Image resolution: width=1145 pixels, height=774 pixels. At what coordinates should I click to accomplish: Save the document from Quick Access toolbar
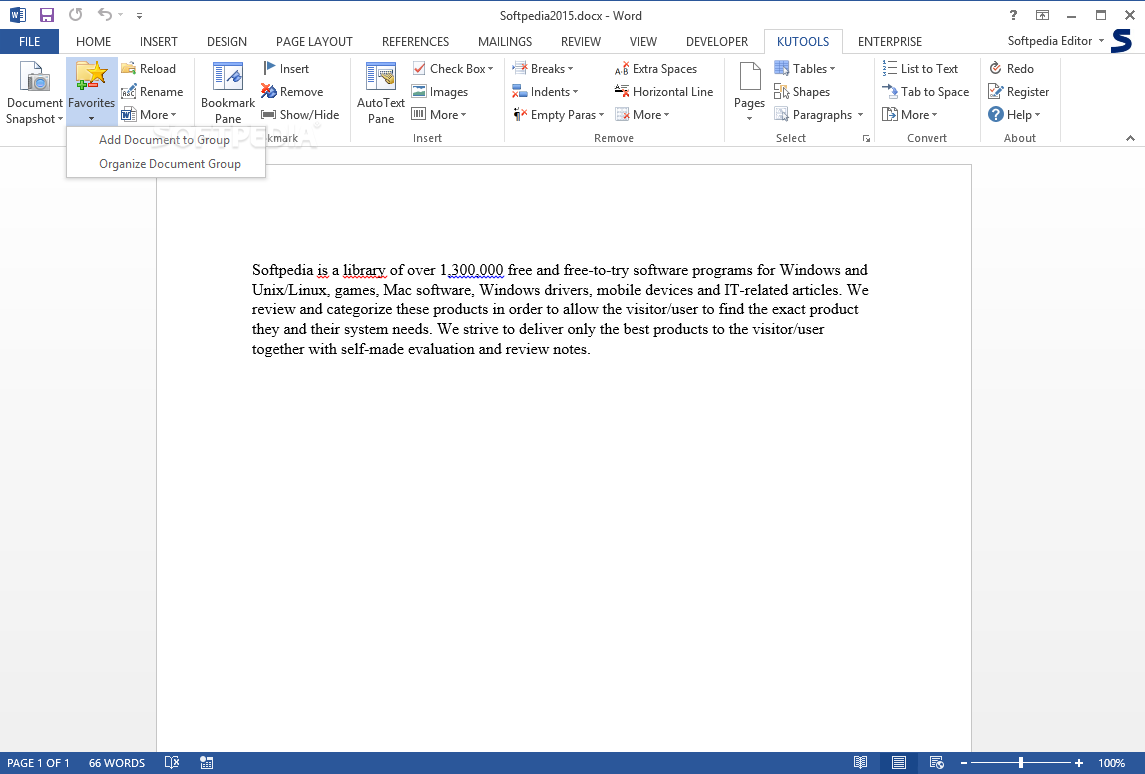(47, 15)
